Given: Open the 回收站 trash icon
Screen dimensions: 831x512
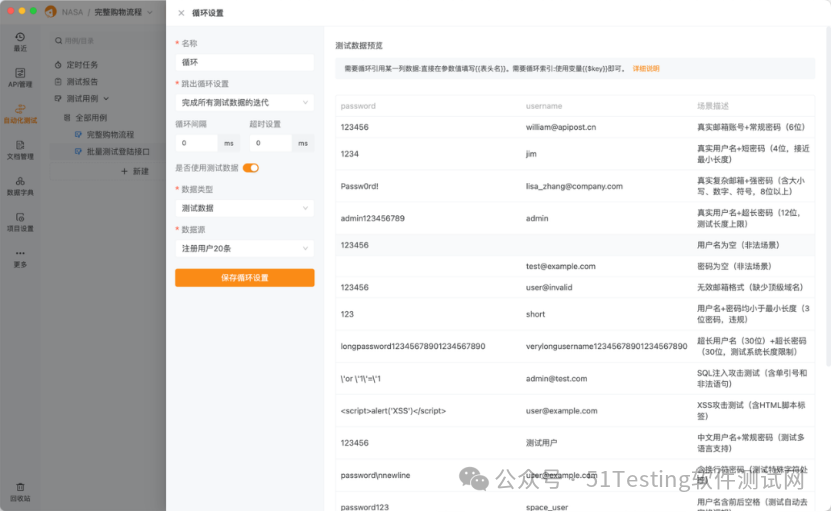Looking at the screenshot, I should pos(20,487).
